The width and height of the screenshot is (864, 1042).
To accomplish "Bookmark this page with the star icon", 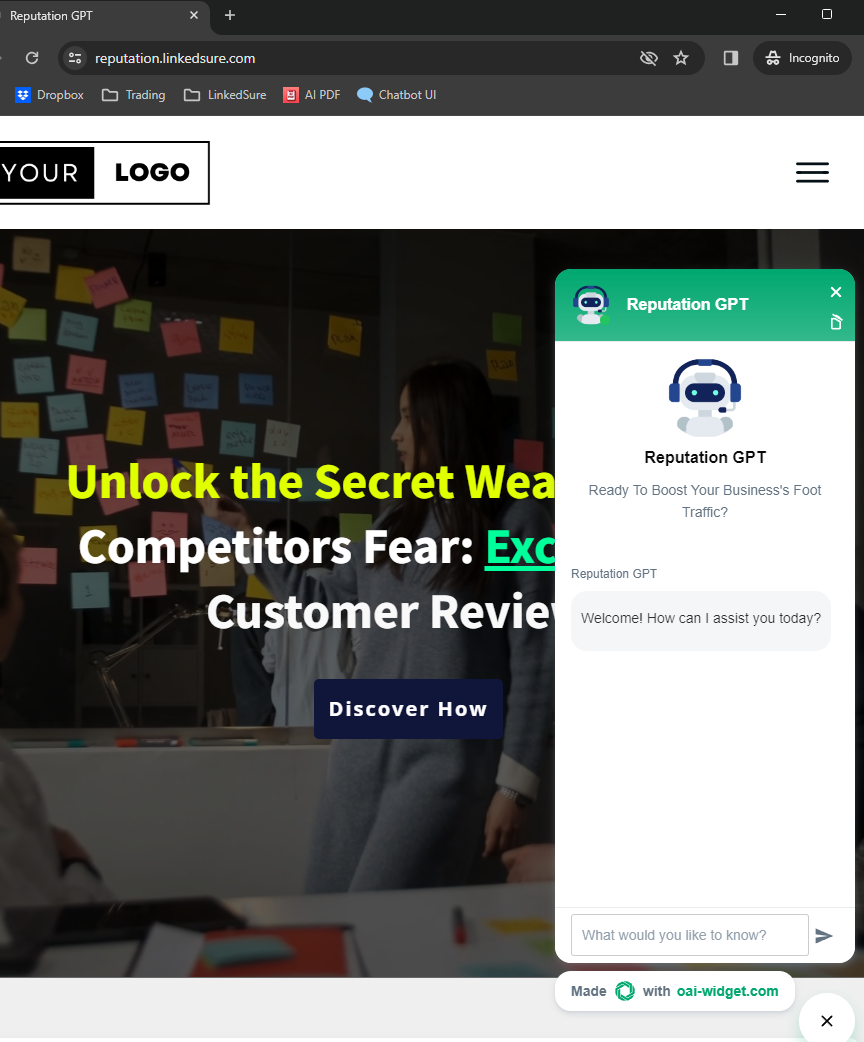I will [x=681, y=58].
